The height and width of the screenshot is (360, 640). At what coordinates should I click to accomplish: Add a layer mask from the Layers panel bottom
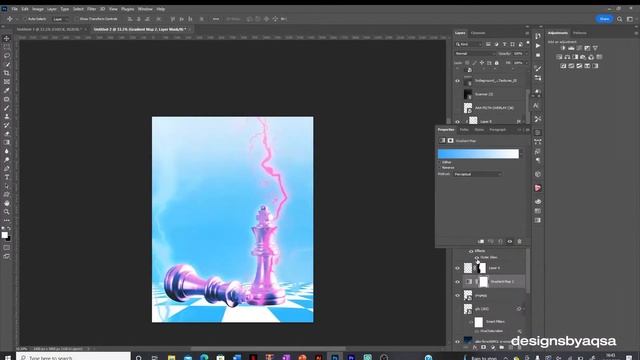tap(484, 347)
